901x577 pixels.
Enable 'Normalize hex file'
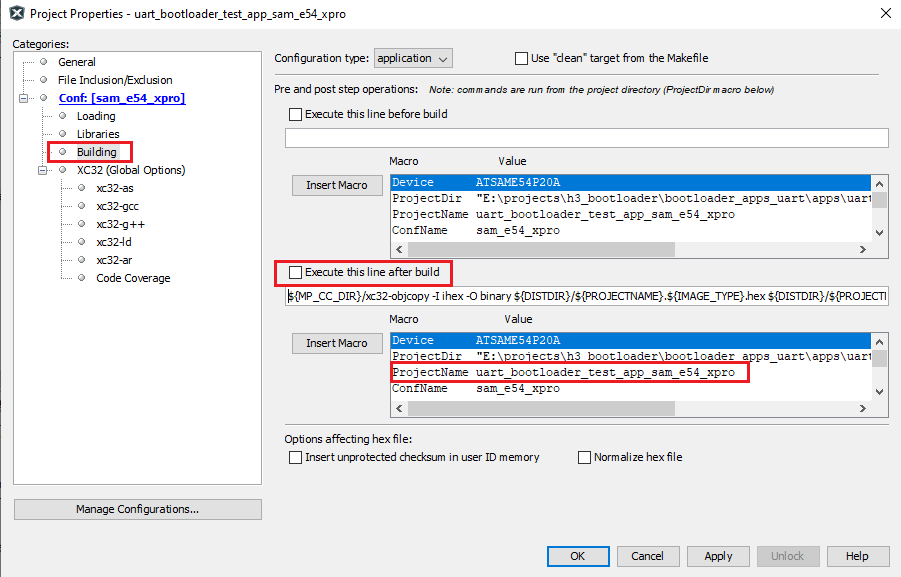[x=585, y=457]
